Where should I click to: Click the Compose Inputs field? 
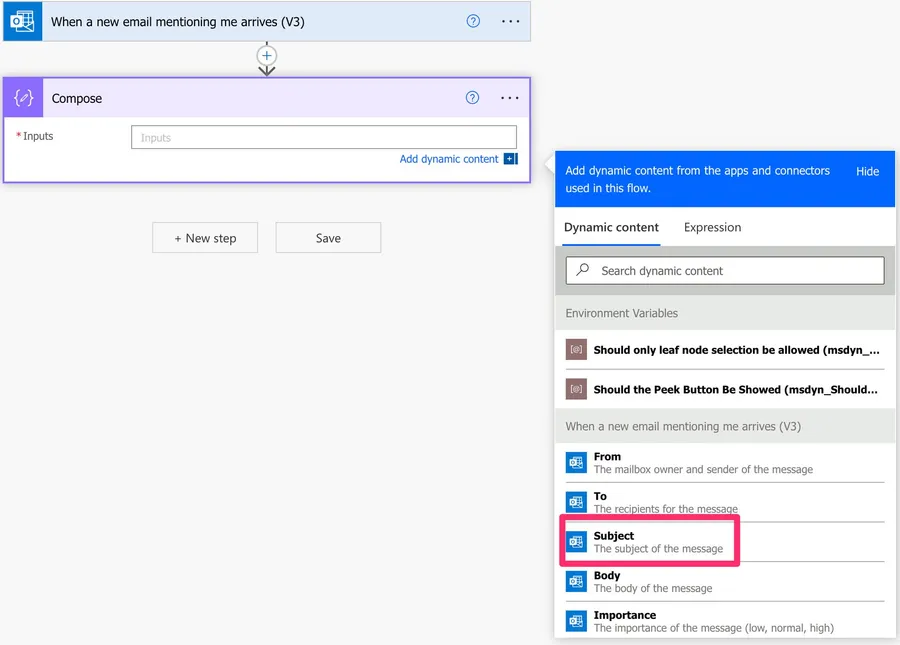[x=323, y=138]
